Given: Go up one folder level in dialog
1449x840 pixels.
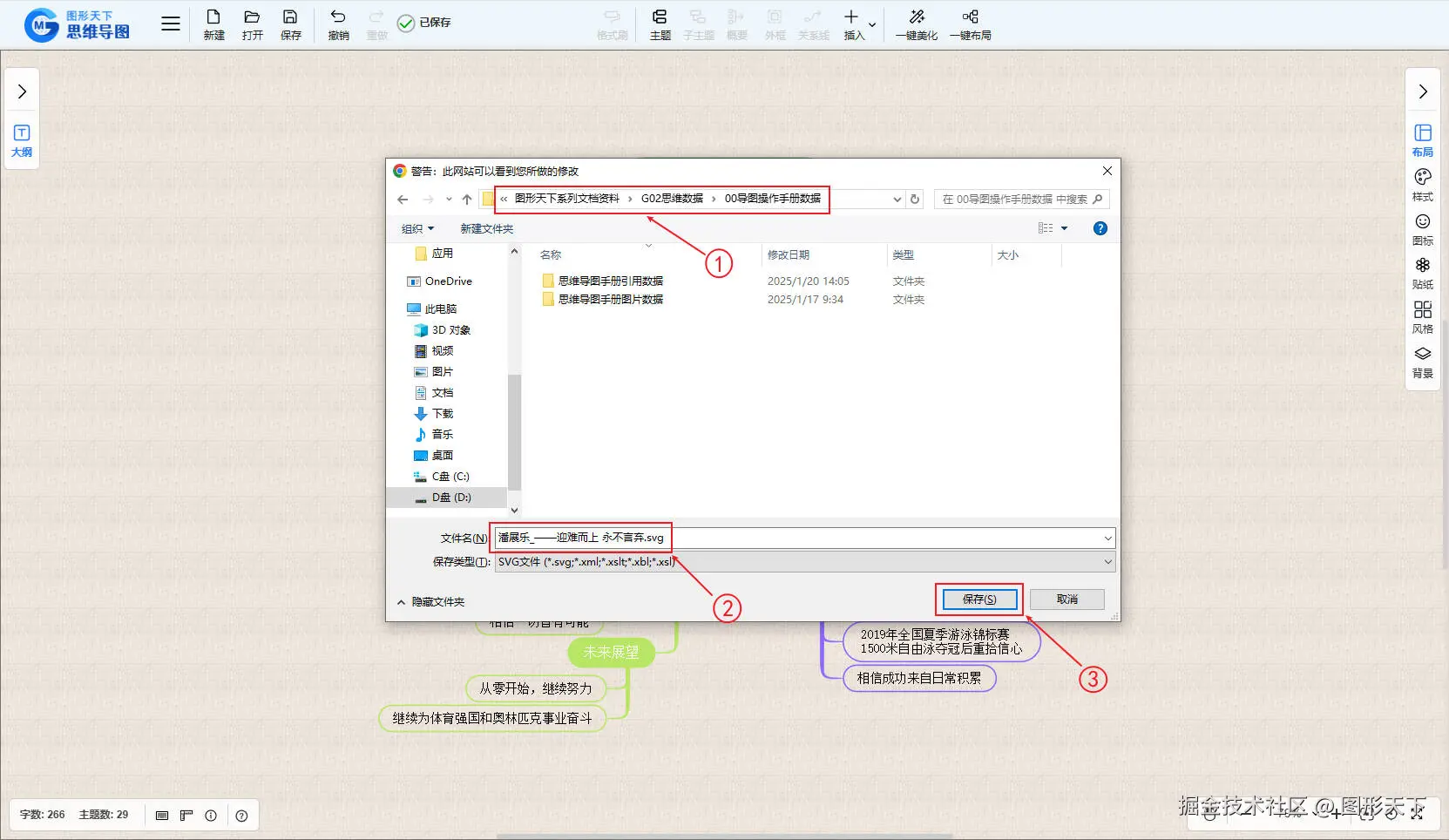Looking at the screenshot, I should pyautogui.click(x=467, y=200).
